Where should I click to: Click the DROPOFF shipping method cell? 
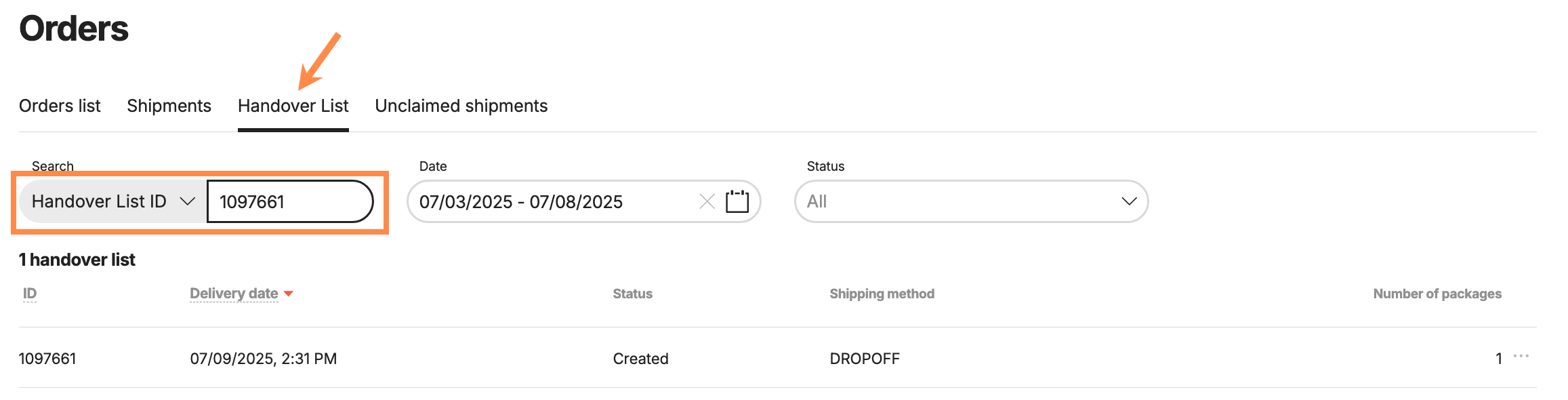[x=865, y=359]
